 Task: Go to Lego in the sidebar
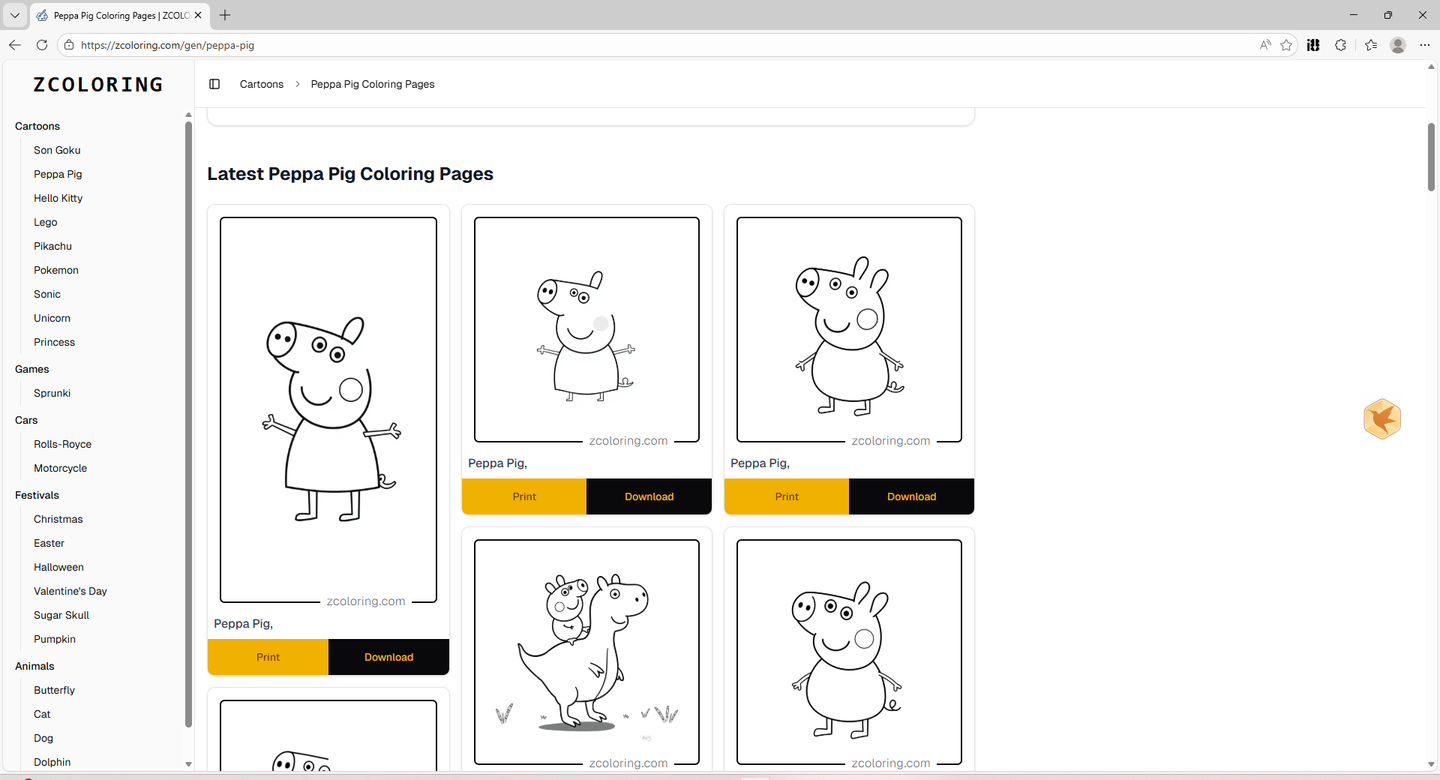click(46, 222)
